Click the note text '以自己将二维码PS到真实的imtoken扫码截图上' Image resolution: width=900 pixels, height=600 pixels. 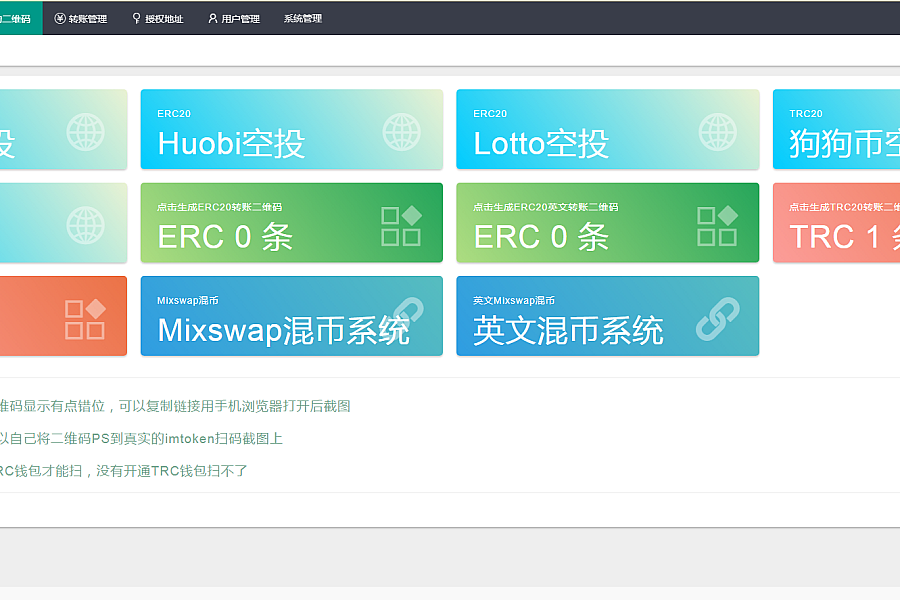click(x=141, y=439)
